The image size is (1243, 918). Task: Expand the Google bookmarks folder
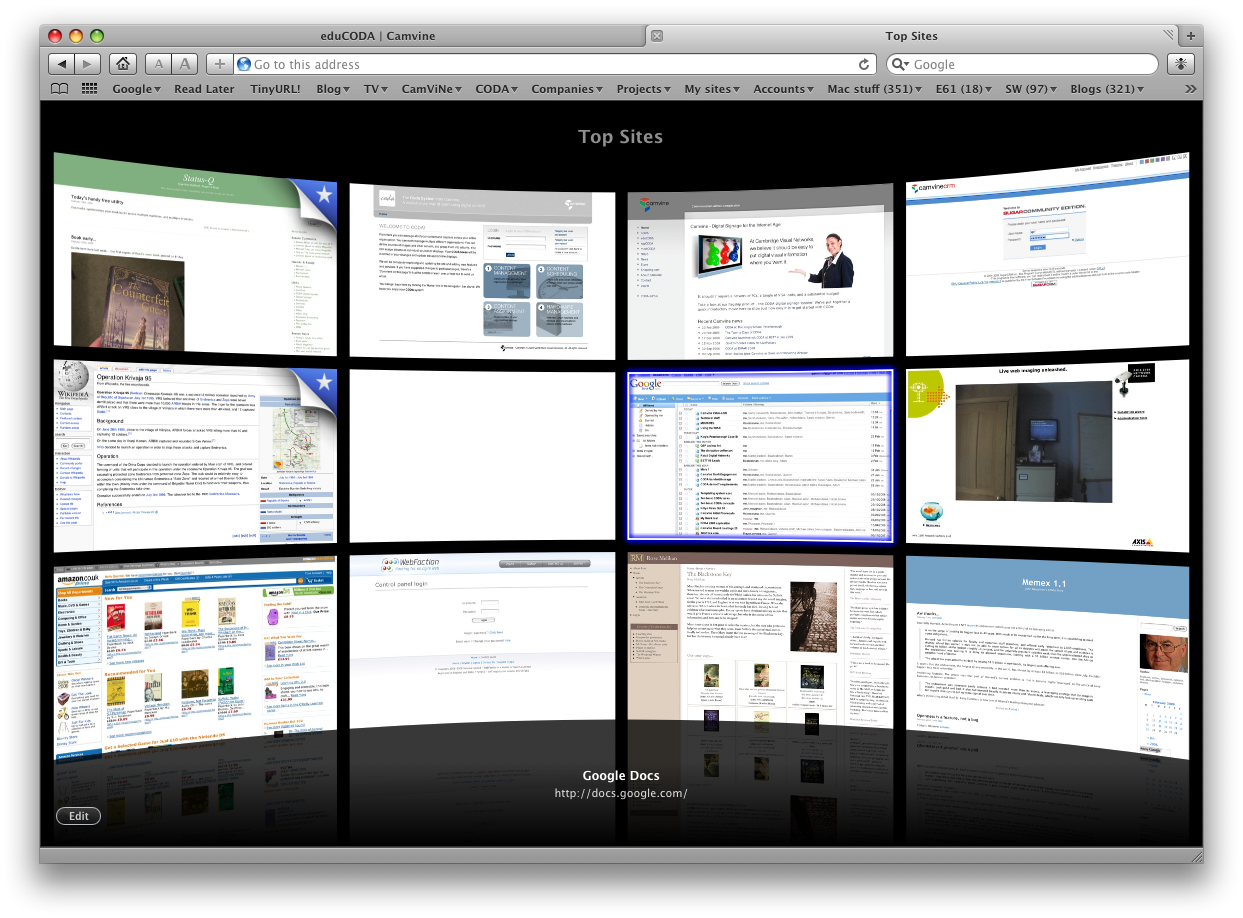136,89
